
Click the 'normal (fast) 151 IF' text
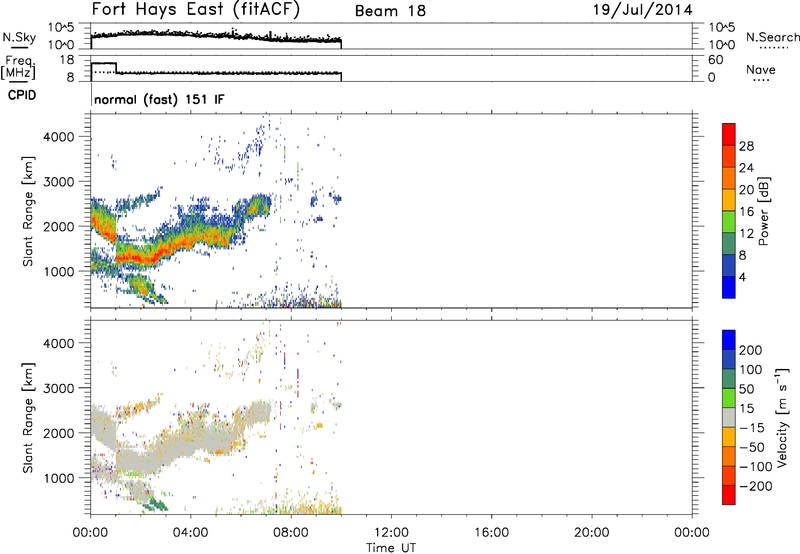(x=159, y=99)
